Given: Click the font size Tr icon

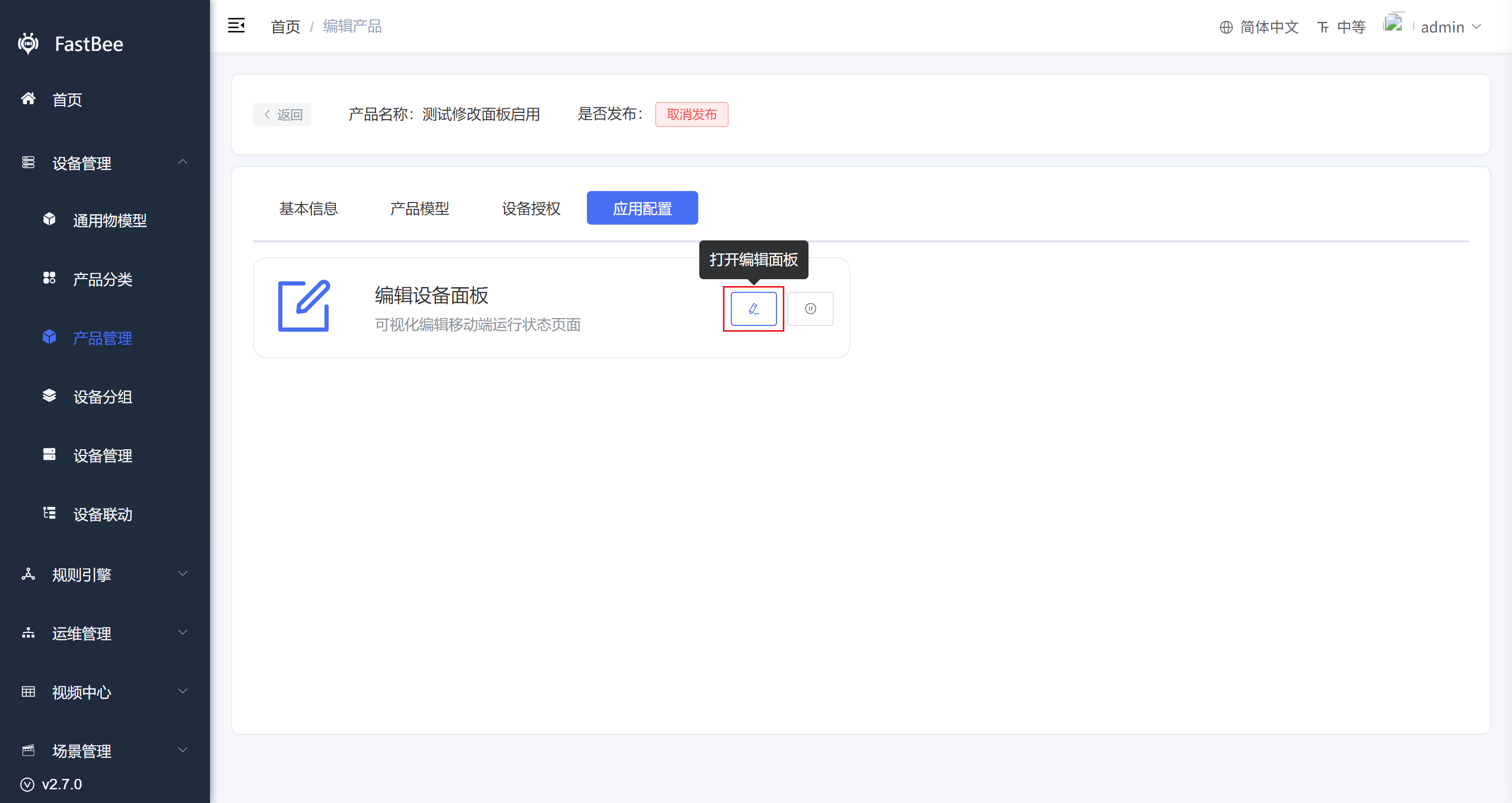Looking at the screenshot, I should [x=1323, y=27].
